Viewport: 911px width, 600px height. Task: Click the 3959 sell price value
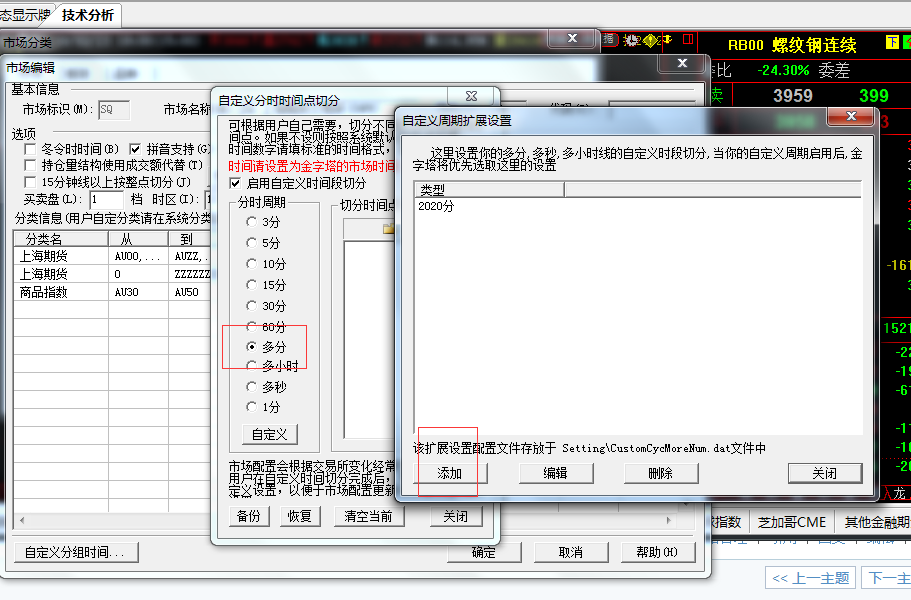pyautogui.click(x=792, y=96)
